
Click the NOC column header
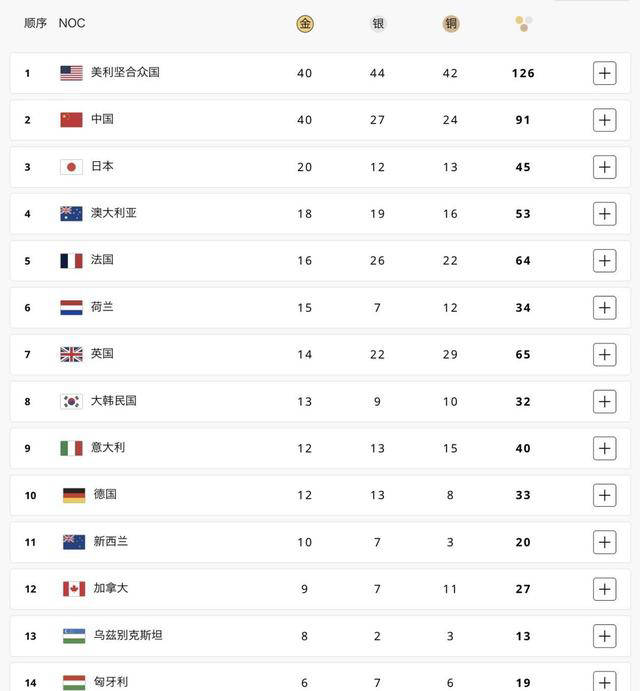[72, 23]
